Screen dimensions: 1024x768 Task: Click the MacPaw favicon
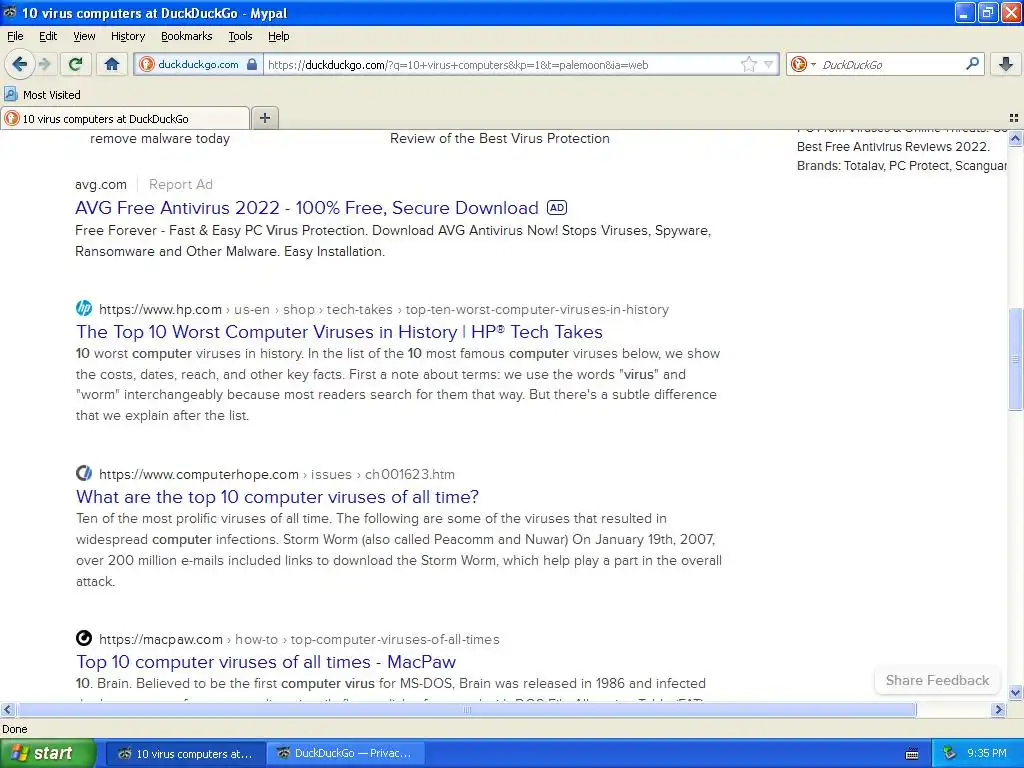tap(84, 638)
